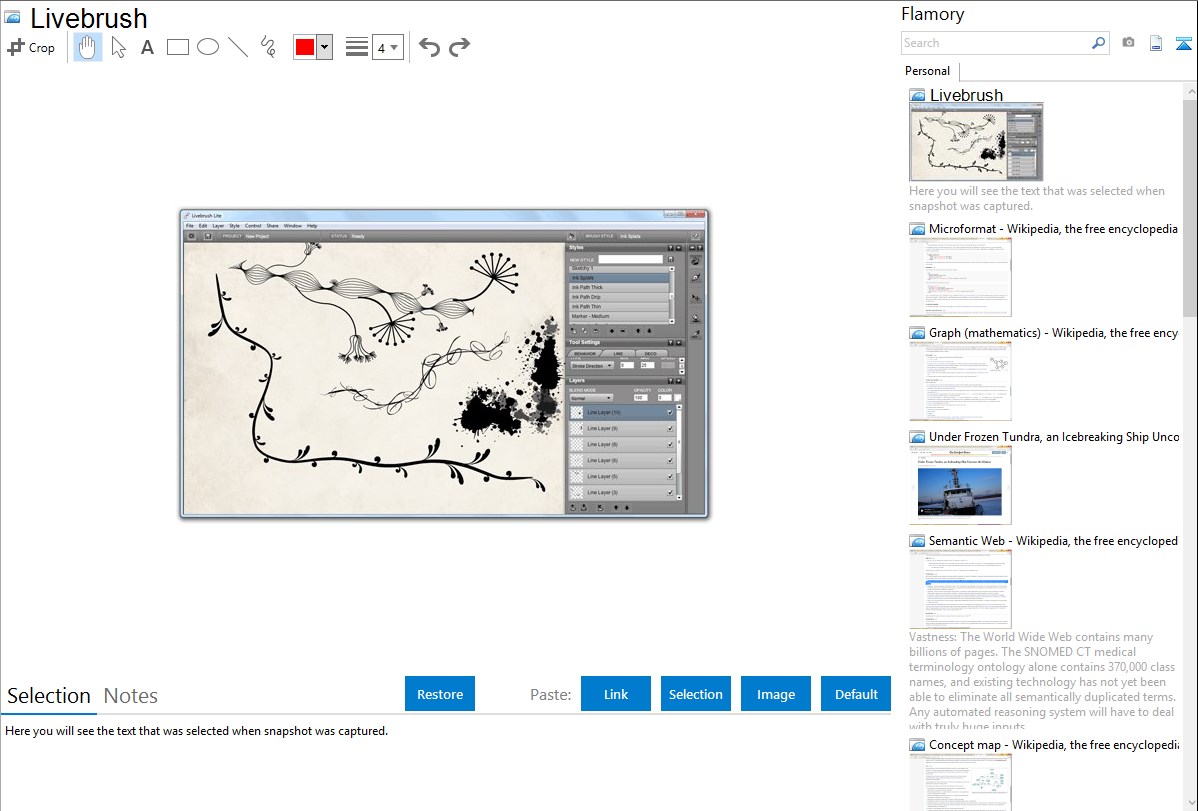Pick the rectangle shape tool

(x=177, y=47)
